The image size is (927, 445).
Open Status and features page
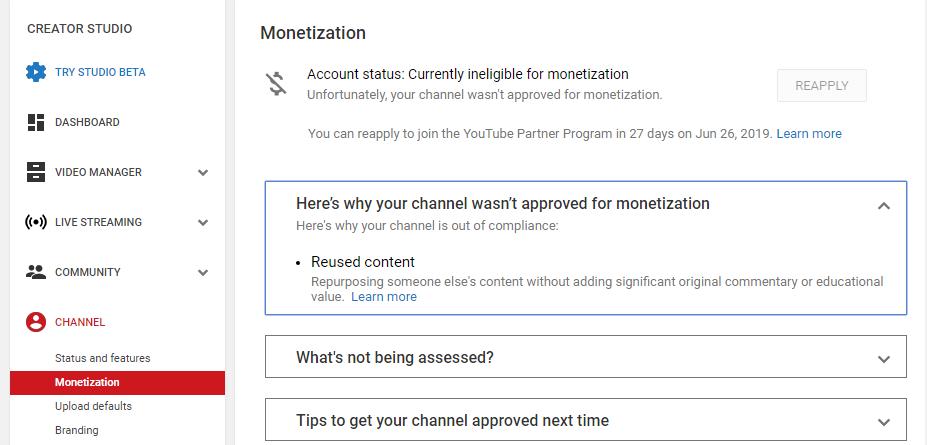[x=102, y=358]
